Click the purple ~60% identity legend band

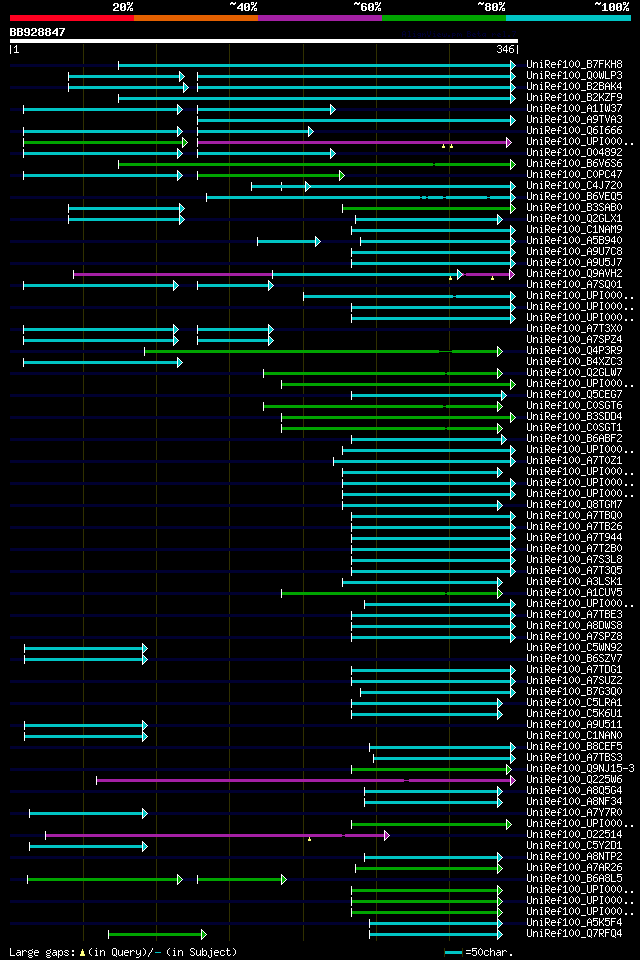(x=320, y=18)
